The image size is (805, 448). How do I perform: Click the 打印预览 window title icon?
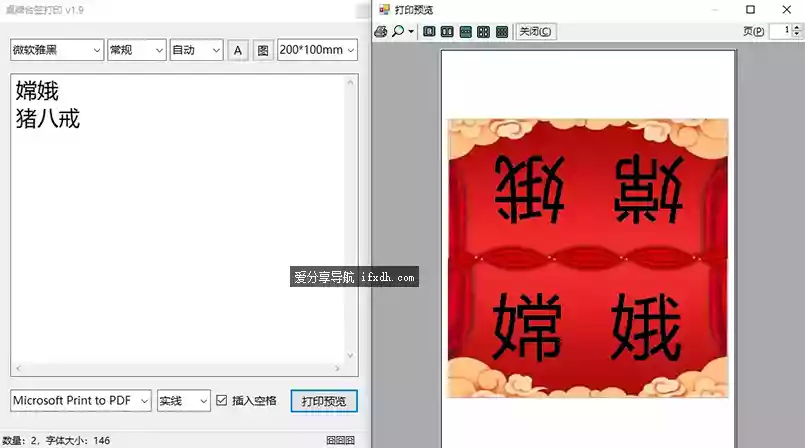point(384,9)
